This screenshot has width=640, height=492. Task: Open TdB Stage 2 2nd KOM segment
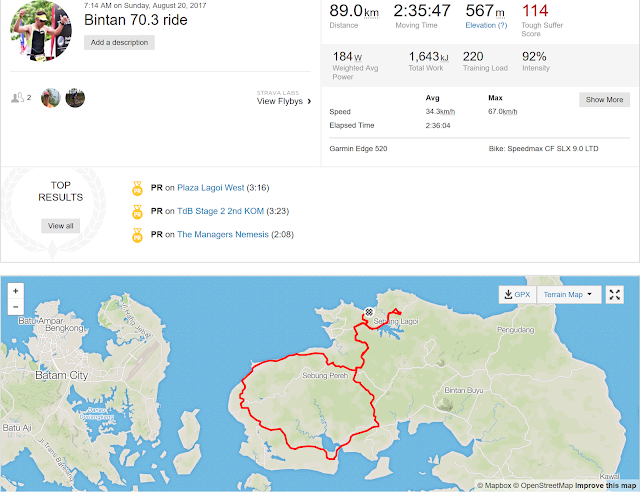coord(220,211)
